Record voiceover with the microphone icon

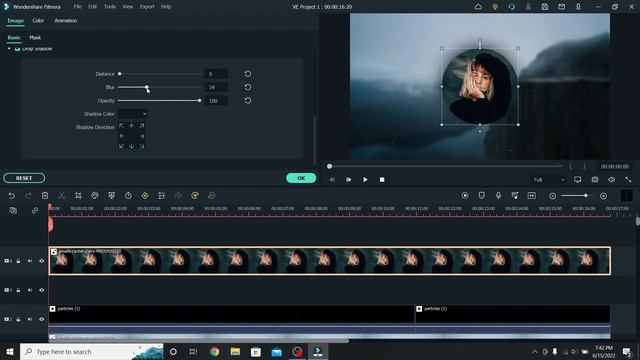pos(498,196)
